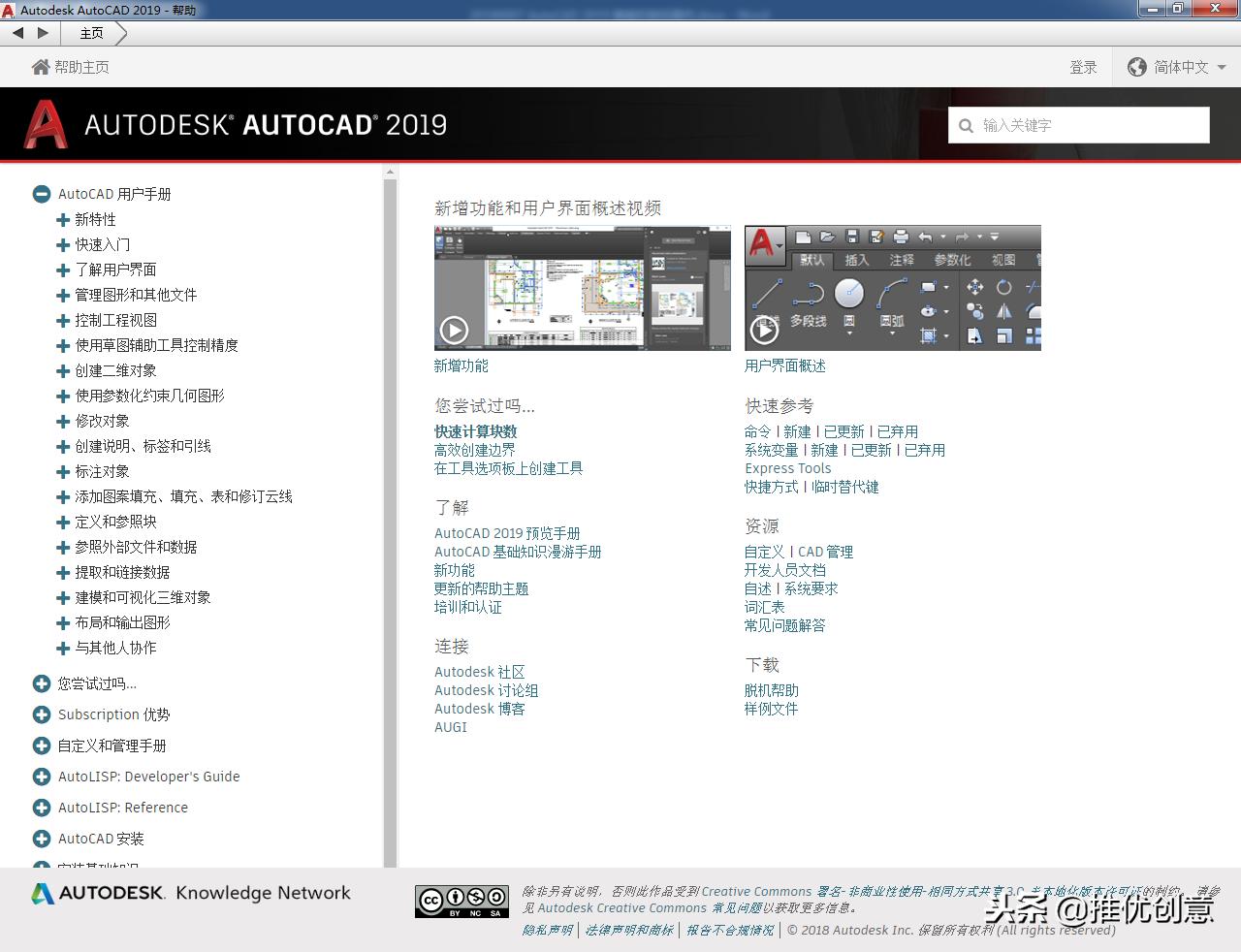Screen dimensions: 1241x952
Task: Open the 脱机帮助 download link
Action: (771, 690)
